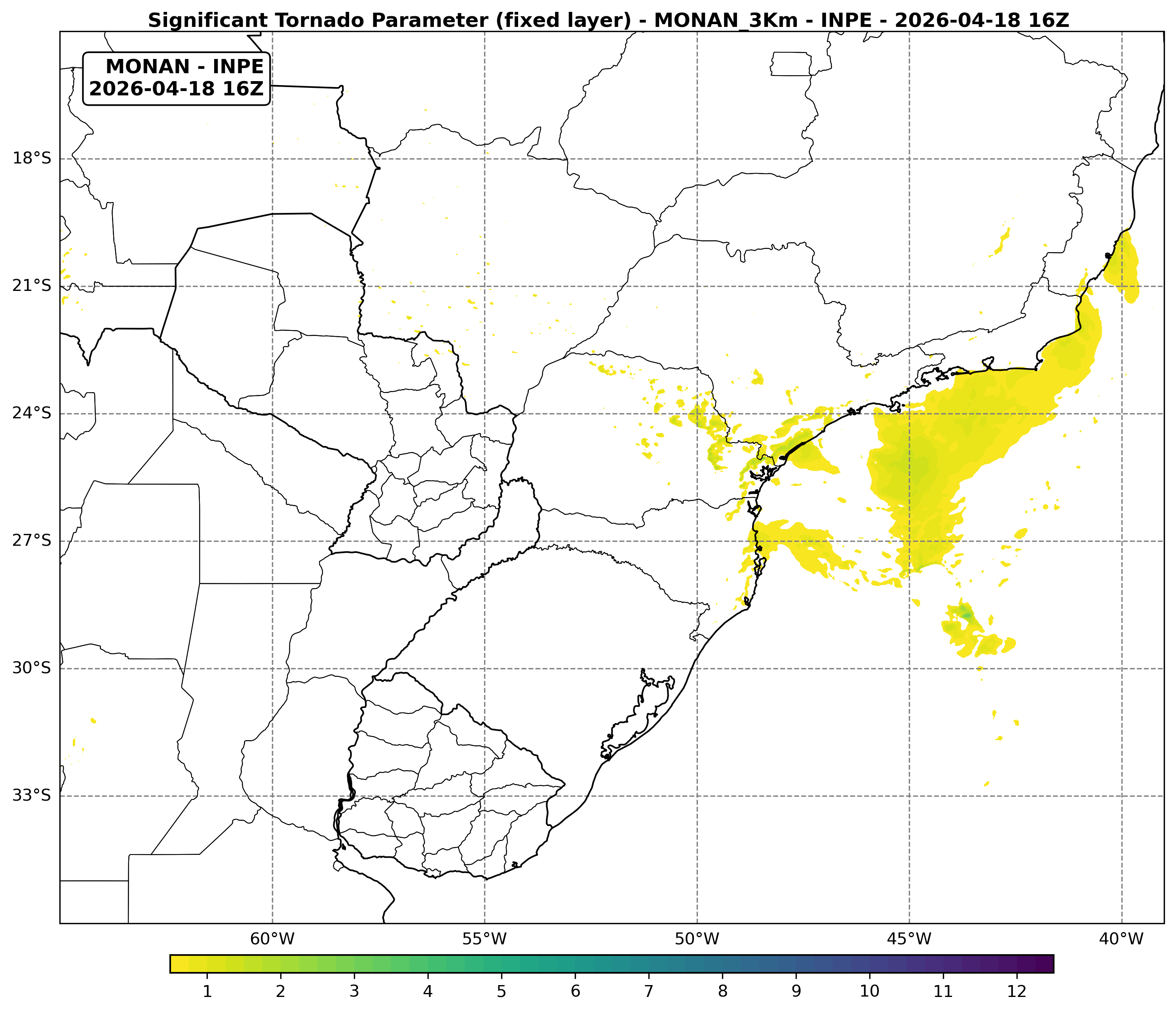1176x1012 pixels.
Task: Click the 60°W longitude label
Action: [272, 939]
